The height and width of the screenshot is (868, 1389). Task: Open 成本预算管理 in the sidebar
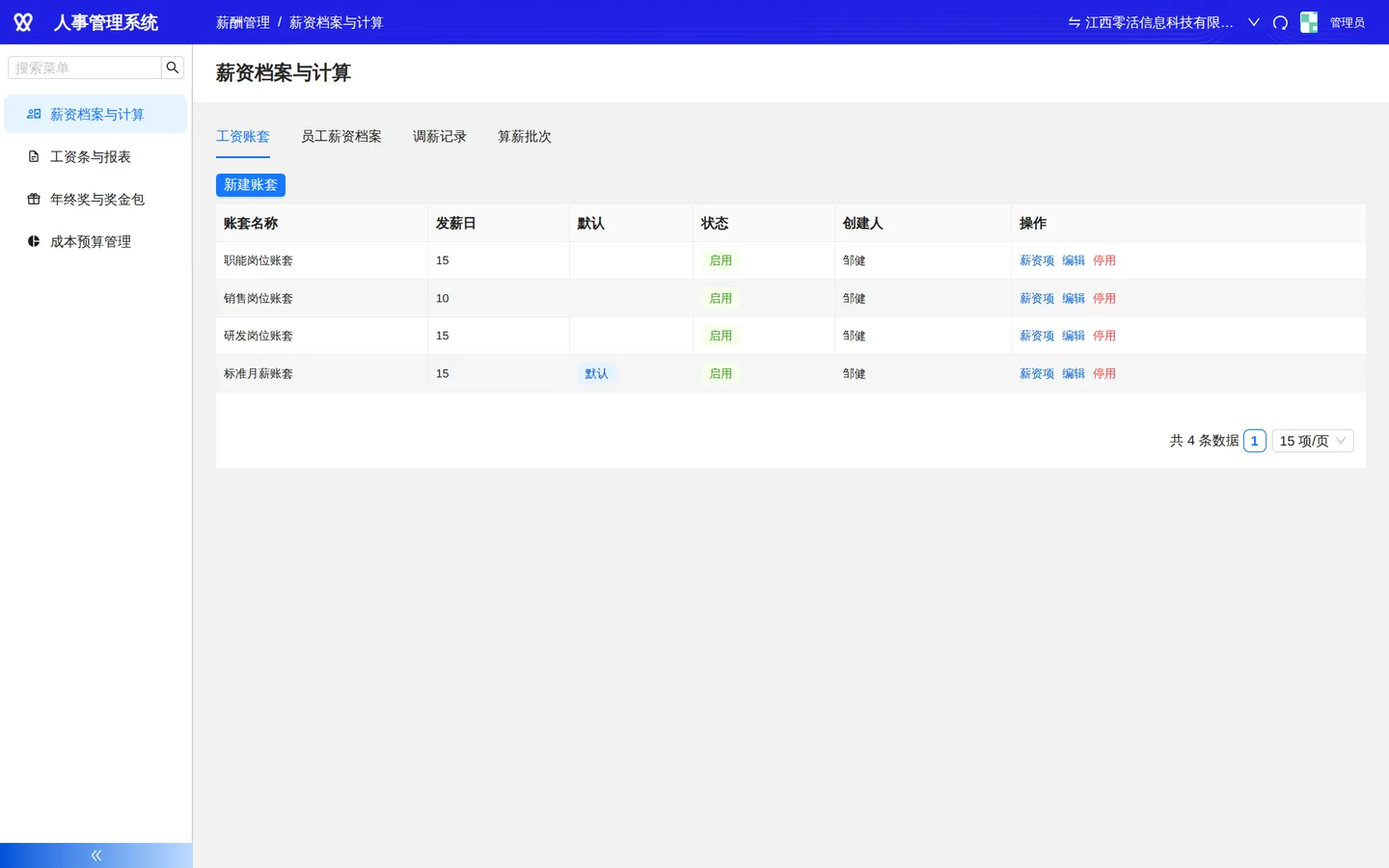[x=95, y=241]
